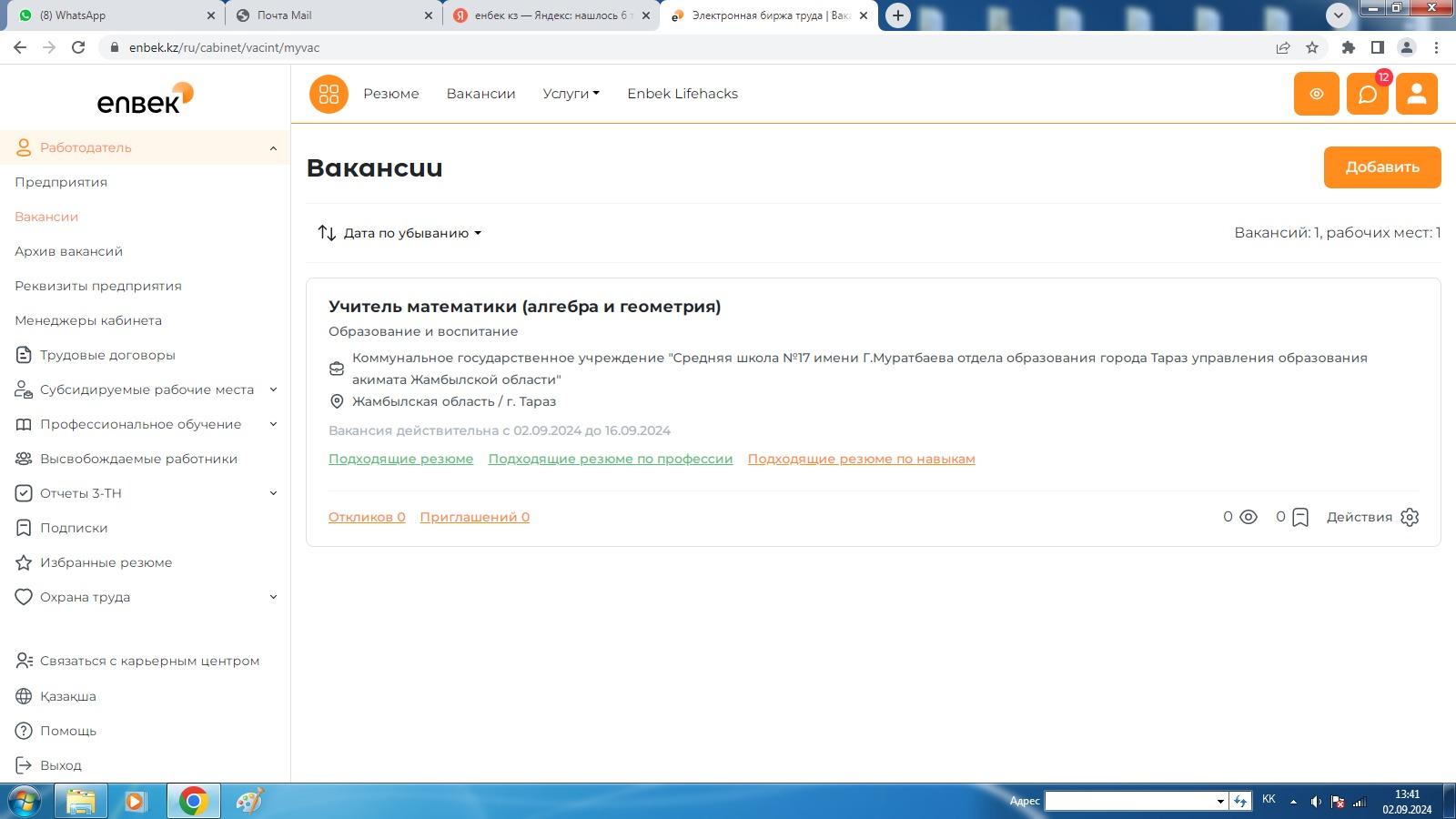1456x819 pixels.
Task: Open the Дата по убыванию sort dropdown
Action: point(400,233)
